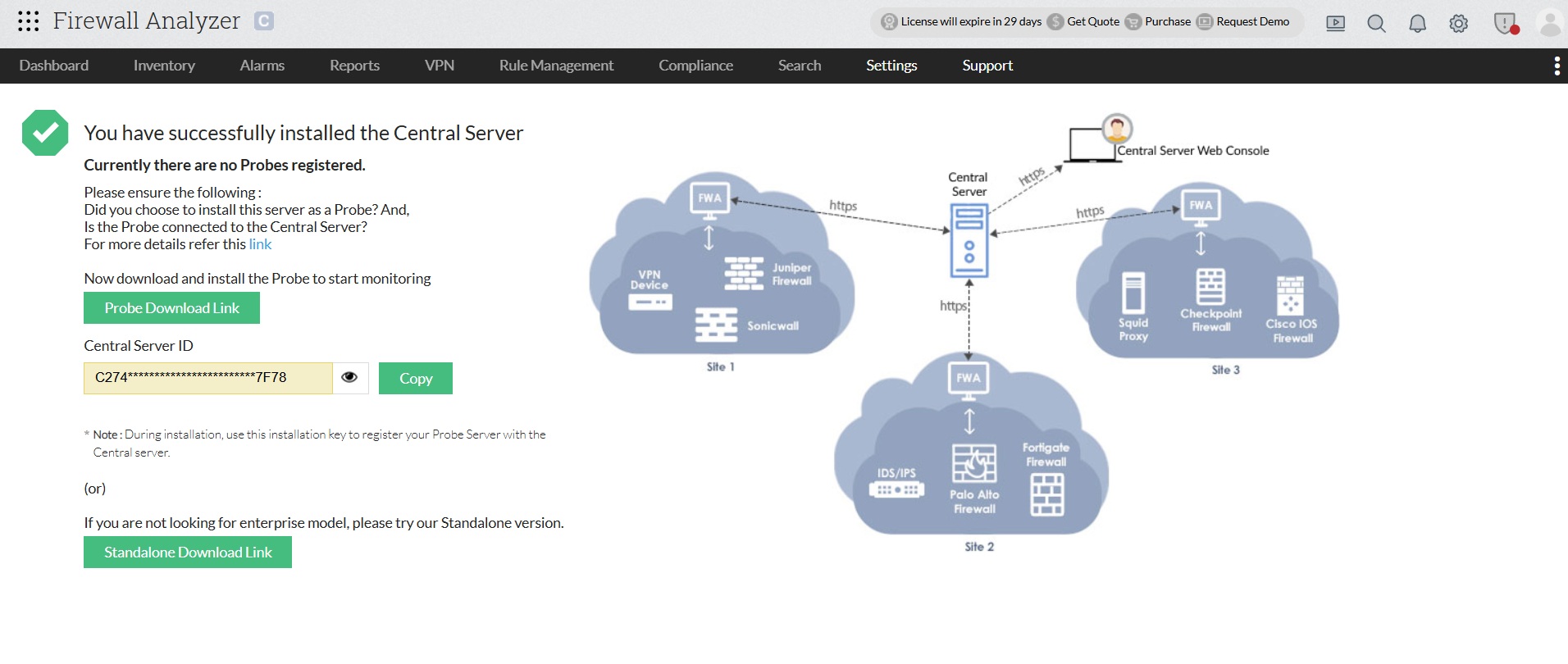Click the Central edition badge icon
Image resolution: width=1568 pixels, height=664 pixels.
pyautogui.click(x=264, y=21)
